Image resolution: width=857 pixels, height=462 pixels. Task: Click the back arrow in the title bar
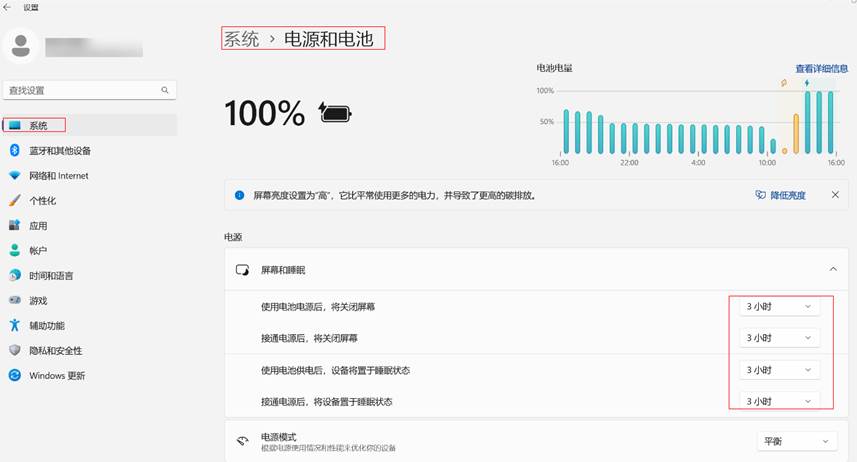click(x=8, y=7)
